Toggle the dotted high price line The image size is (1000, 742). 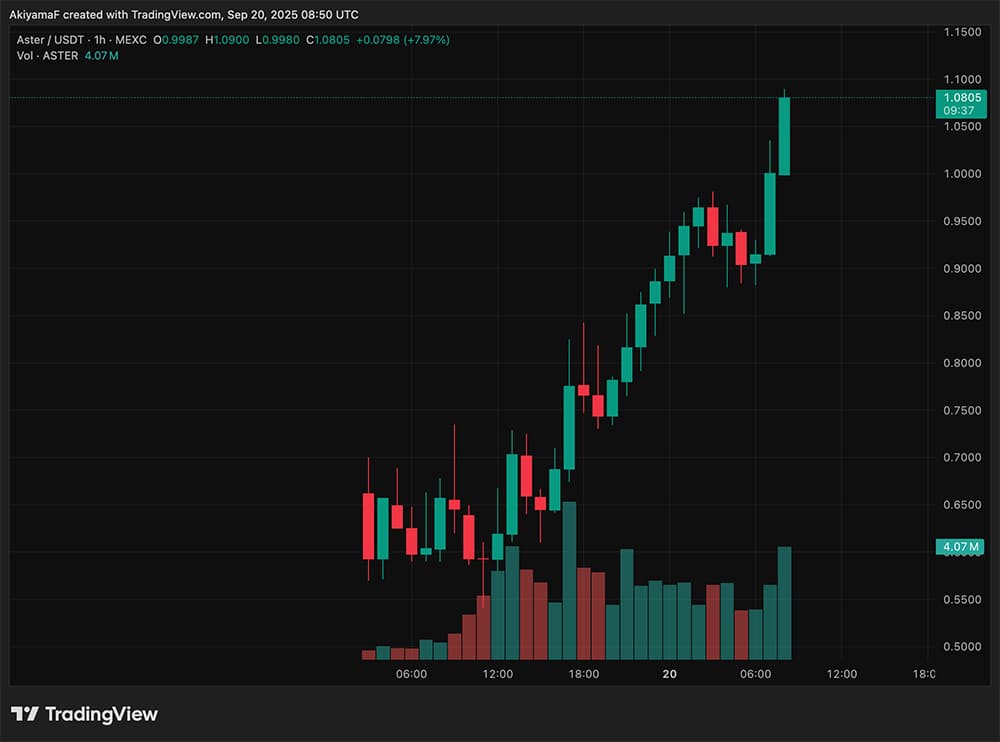[400, 98]
